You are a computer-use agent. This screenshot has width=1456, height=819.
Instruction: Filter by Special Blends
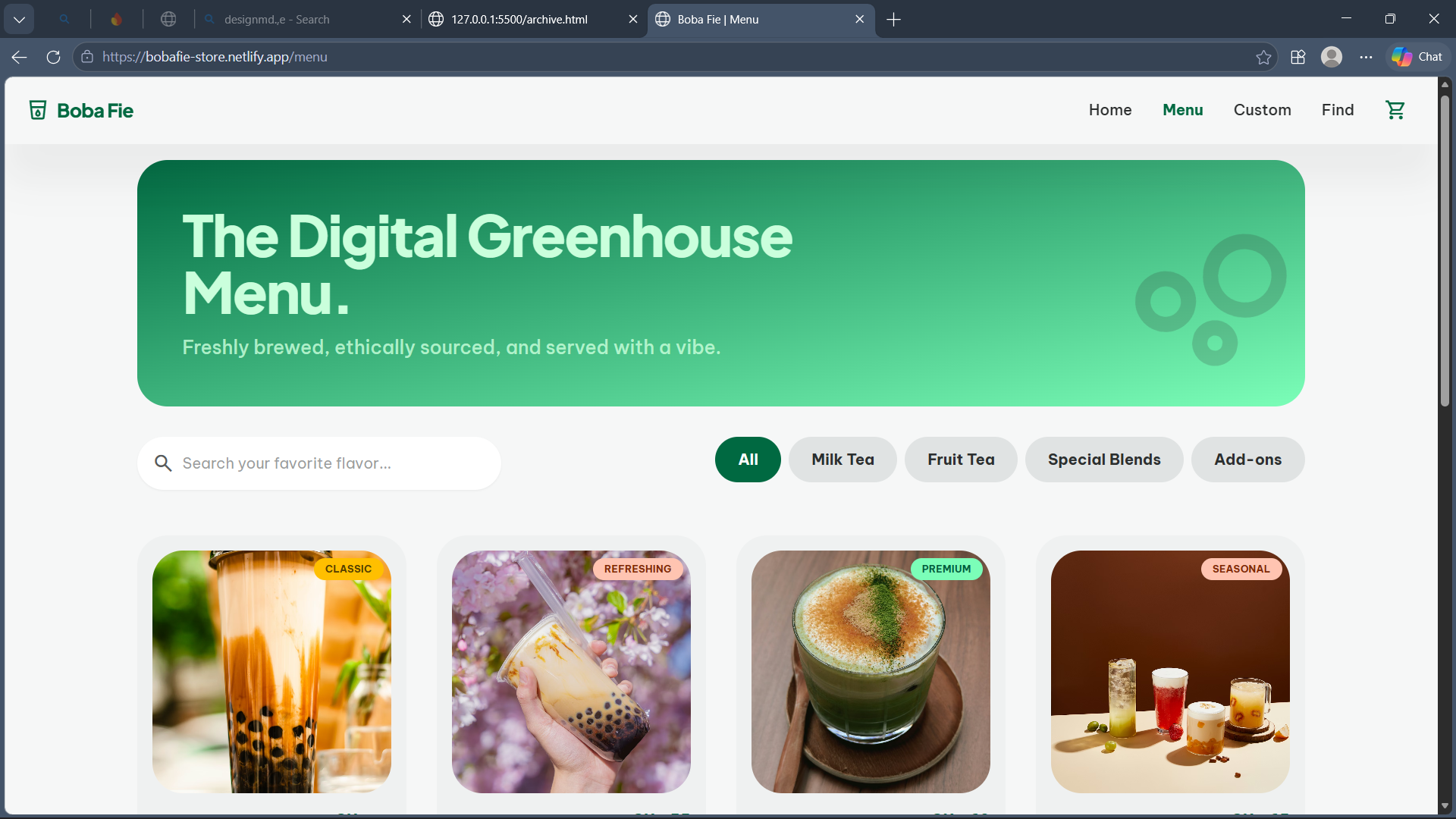click(x=1104, y=460)
